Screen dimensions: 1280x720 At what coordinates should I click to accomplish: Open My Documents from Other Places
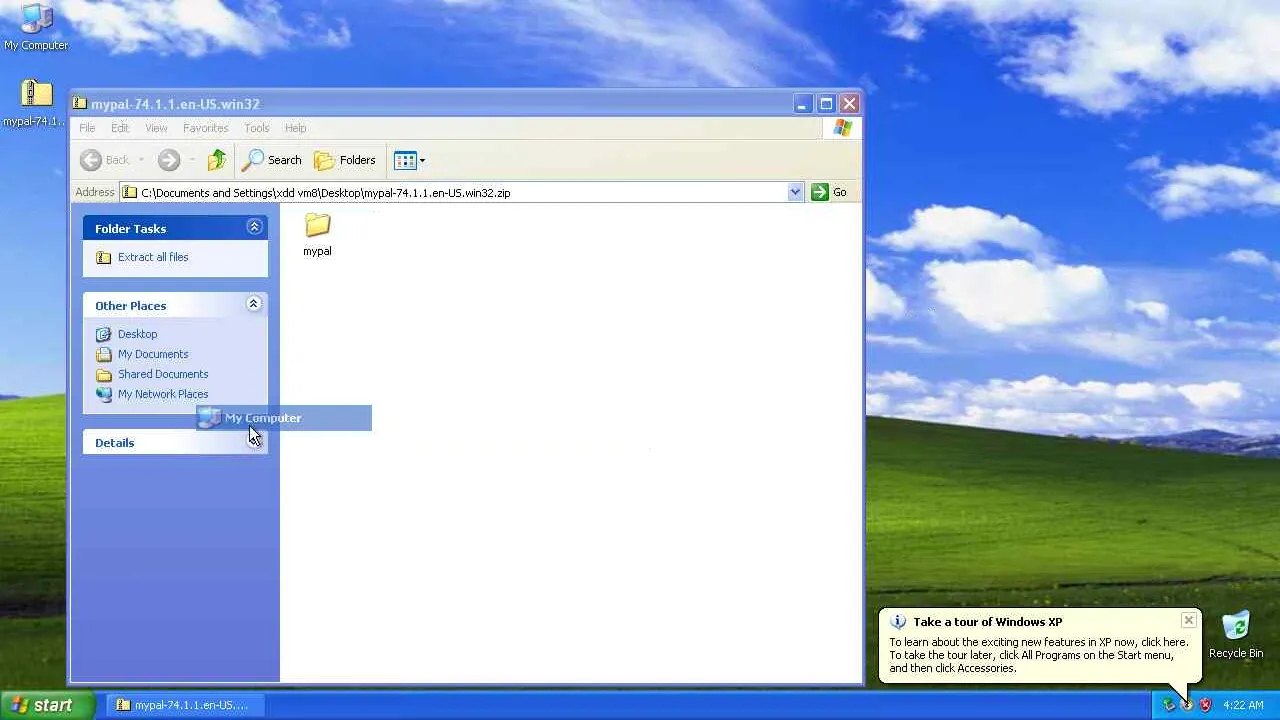click(153, 354)
